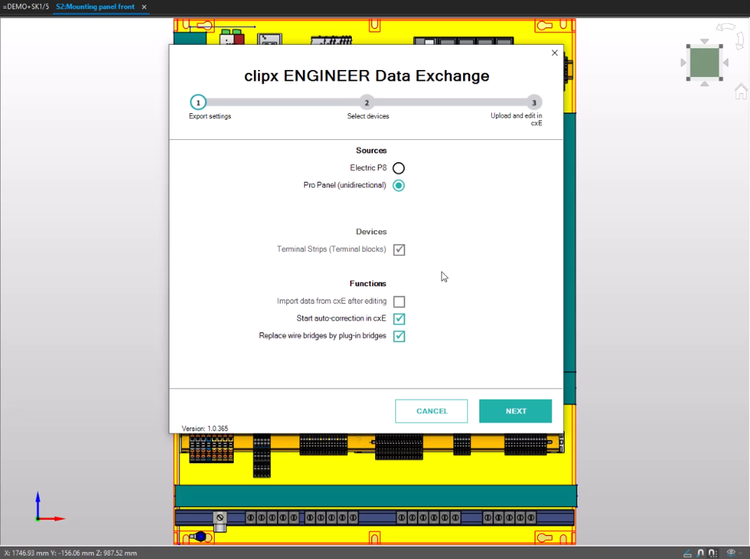The height and width of the screenshot is (559, 750).
Task: Click the view cube left arrow
Action: coord(684,64)
